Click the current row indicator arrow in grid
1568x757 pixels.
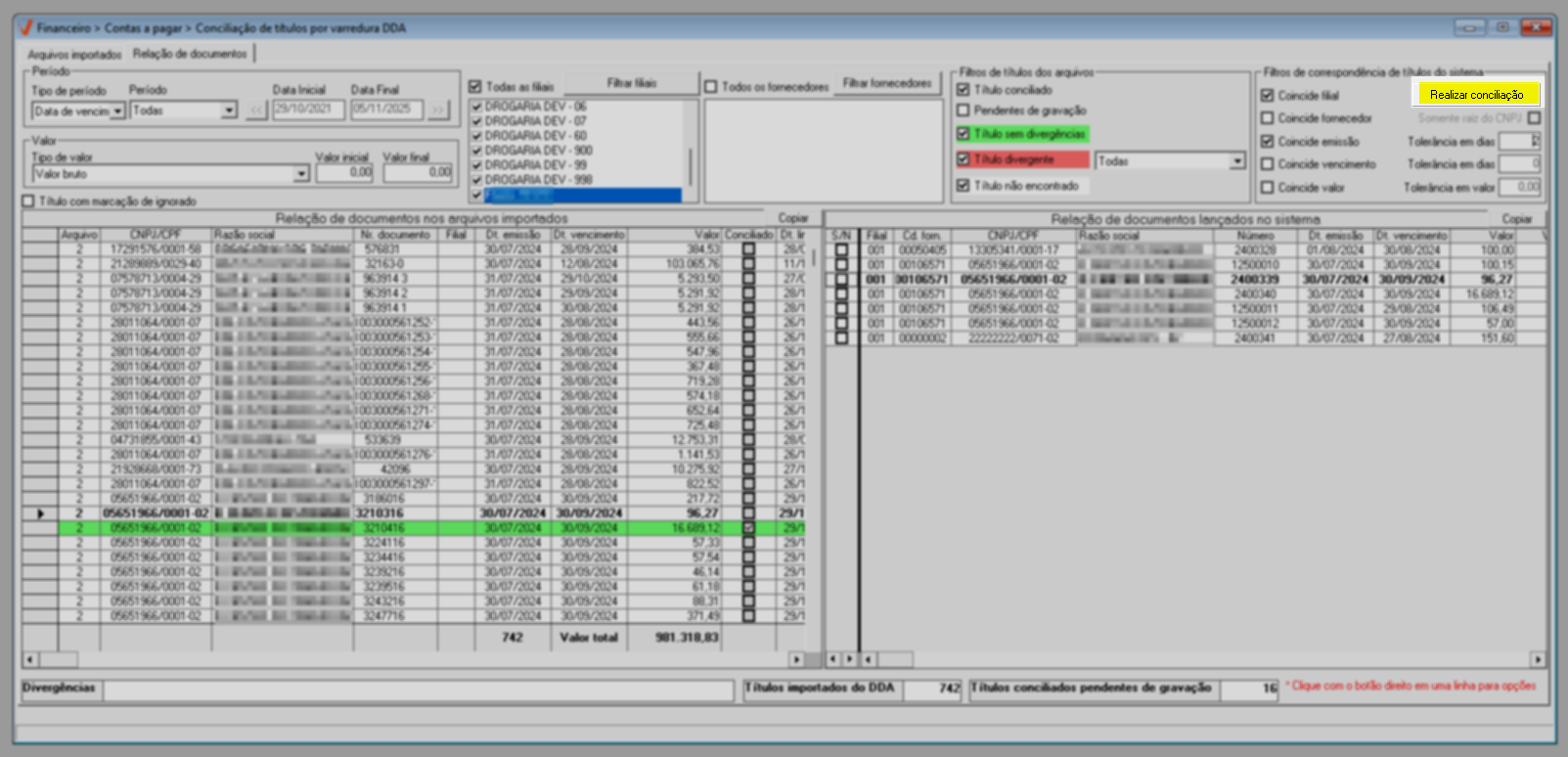(40, 513)
